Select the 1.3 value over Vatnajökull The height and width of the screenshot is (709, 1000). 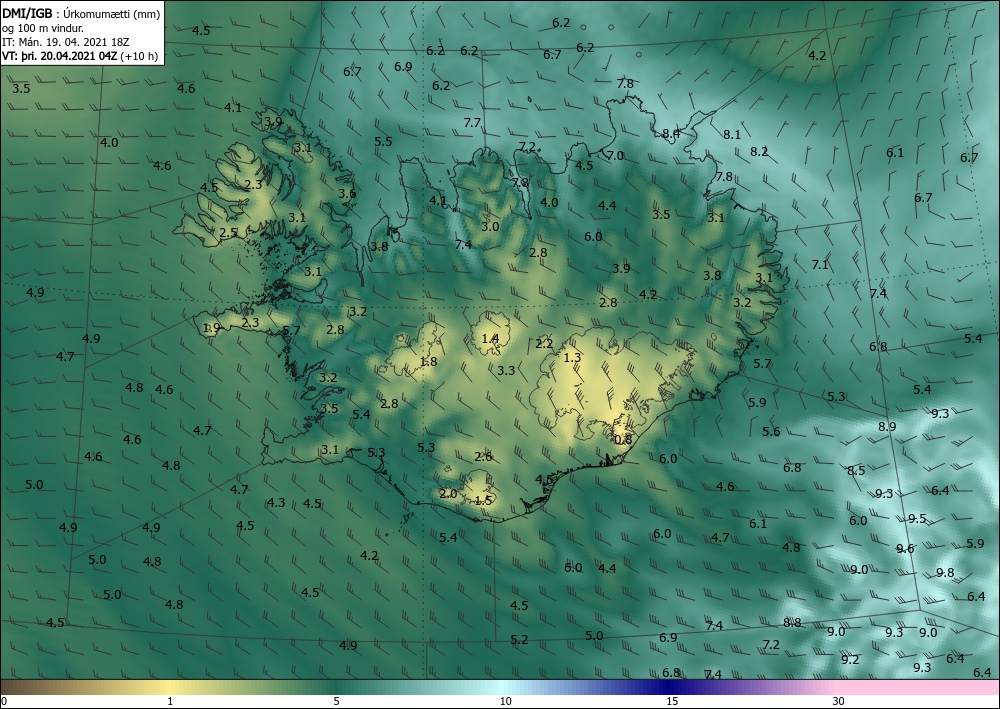572,358
